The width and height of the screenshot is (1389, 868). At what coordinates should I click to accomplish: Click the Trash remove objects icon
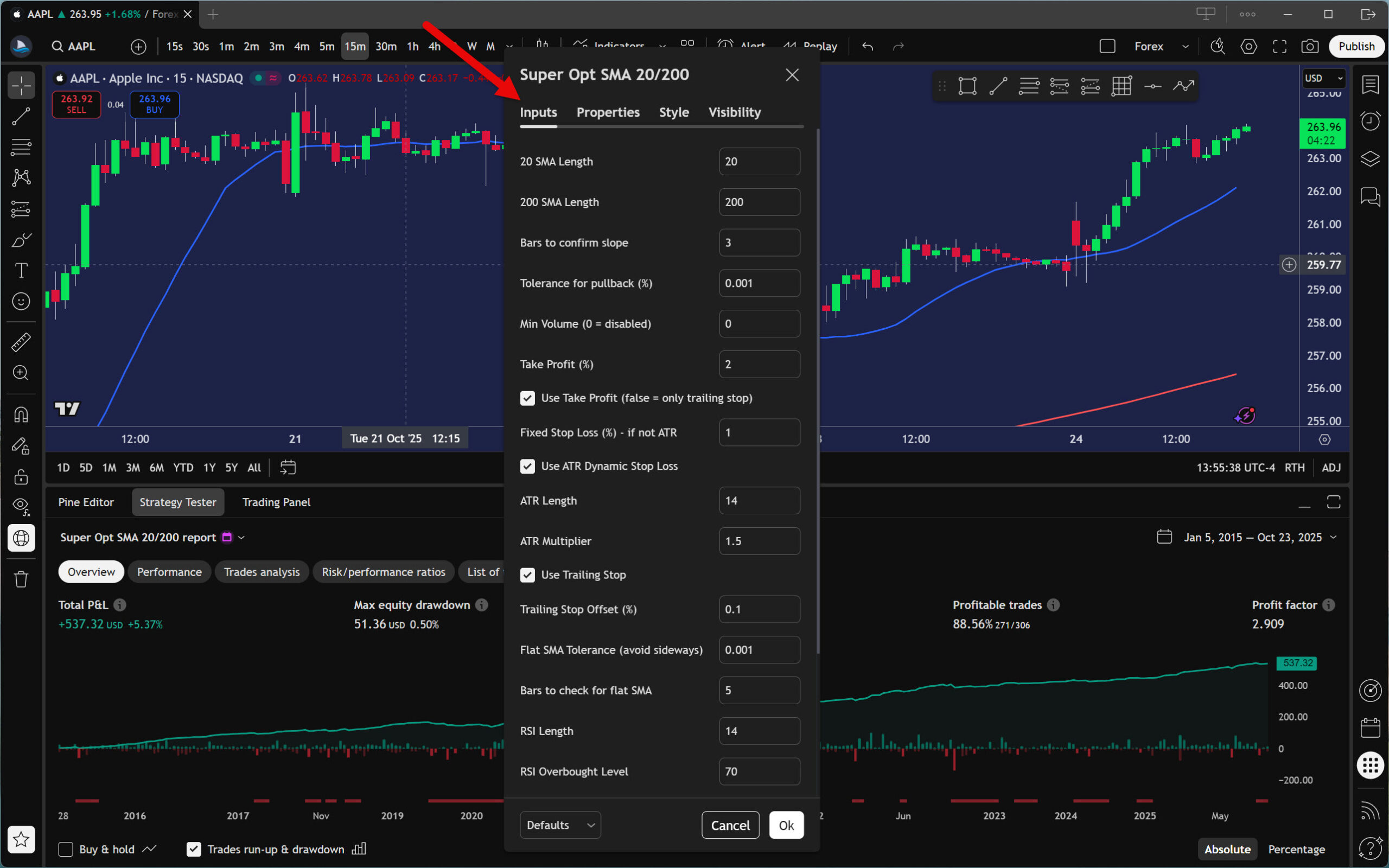click(x=21, y=579)
